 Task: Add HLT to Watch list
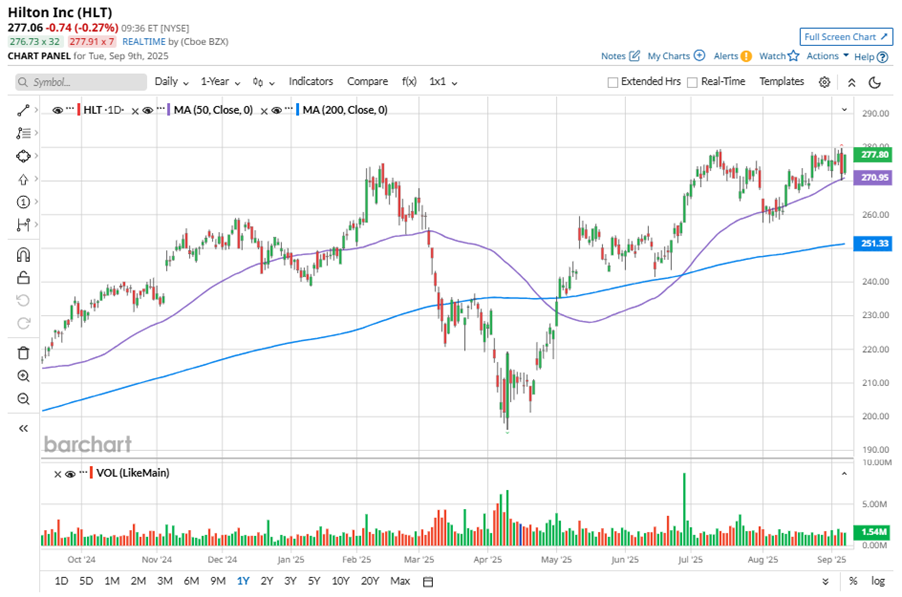[779, 56]
